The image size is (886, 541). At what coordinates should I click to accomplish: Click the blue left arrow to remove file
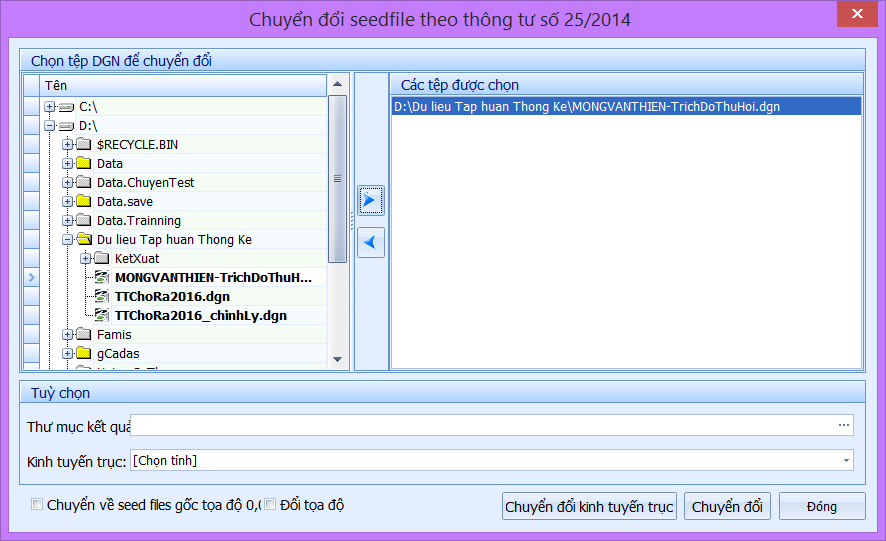370,242
